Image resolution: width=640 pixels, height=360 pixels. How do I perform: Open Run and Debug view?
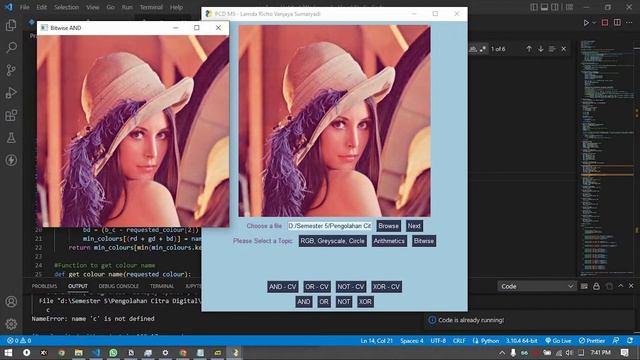coord(11,93)
